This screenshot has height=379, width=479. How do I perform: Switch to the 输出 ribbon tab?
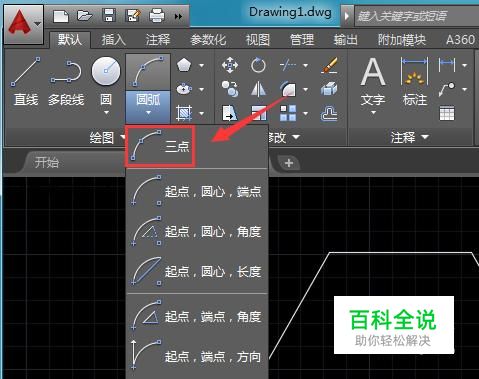[346, 40]
